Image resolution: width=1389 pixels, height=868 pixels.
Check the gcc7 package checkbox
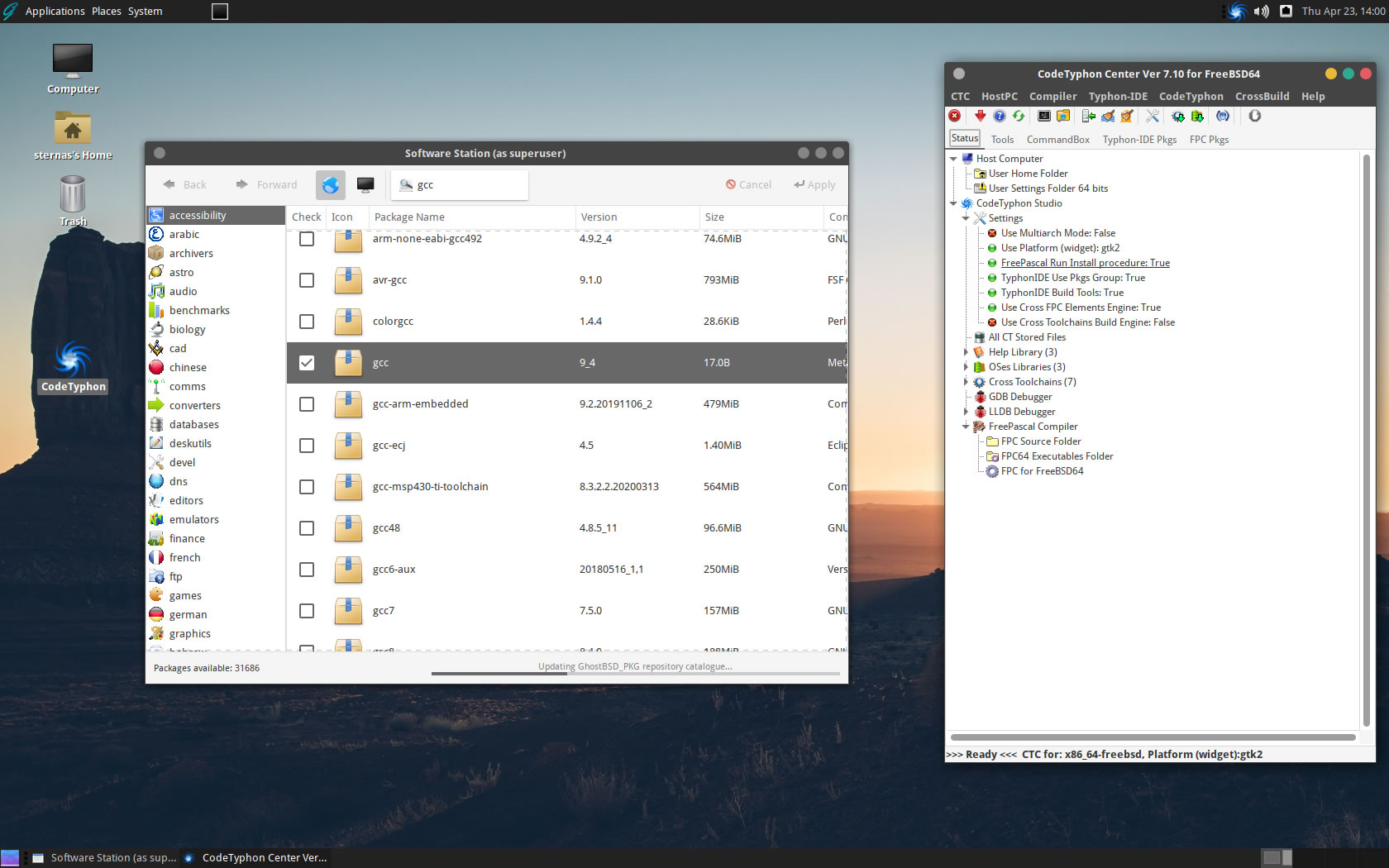(307, 611)
